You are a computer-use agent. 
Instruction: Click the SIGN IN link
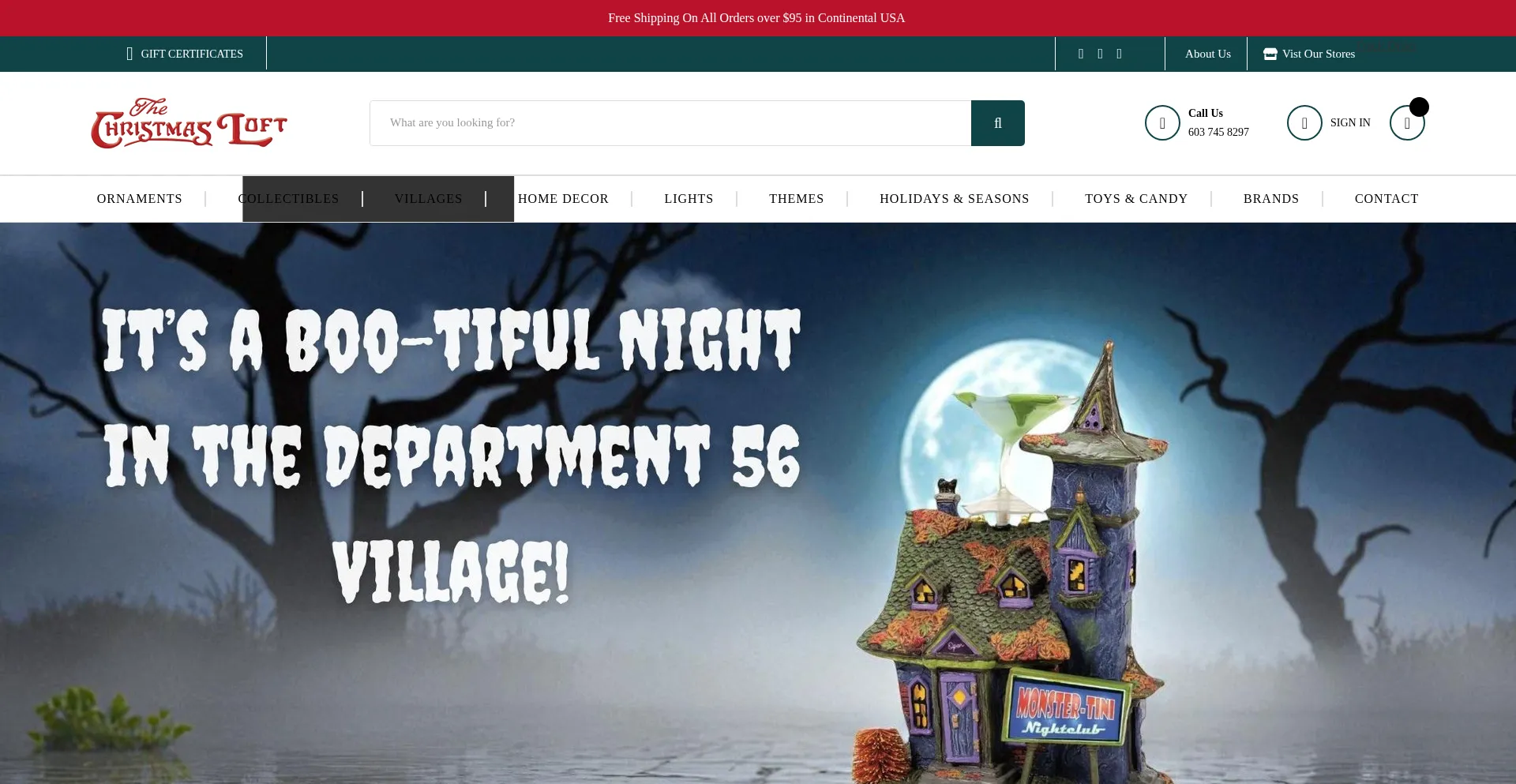(1349, 123)
